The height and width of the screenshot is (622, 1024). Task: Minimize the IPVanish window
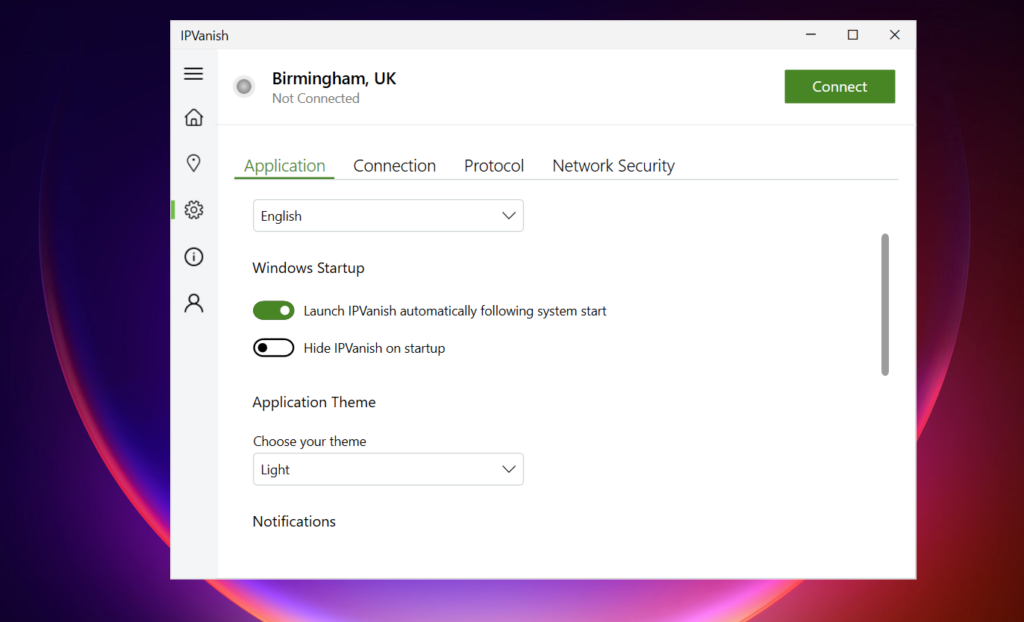pyautogui.click(x=811, y=35)
